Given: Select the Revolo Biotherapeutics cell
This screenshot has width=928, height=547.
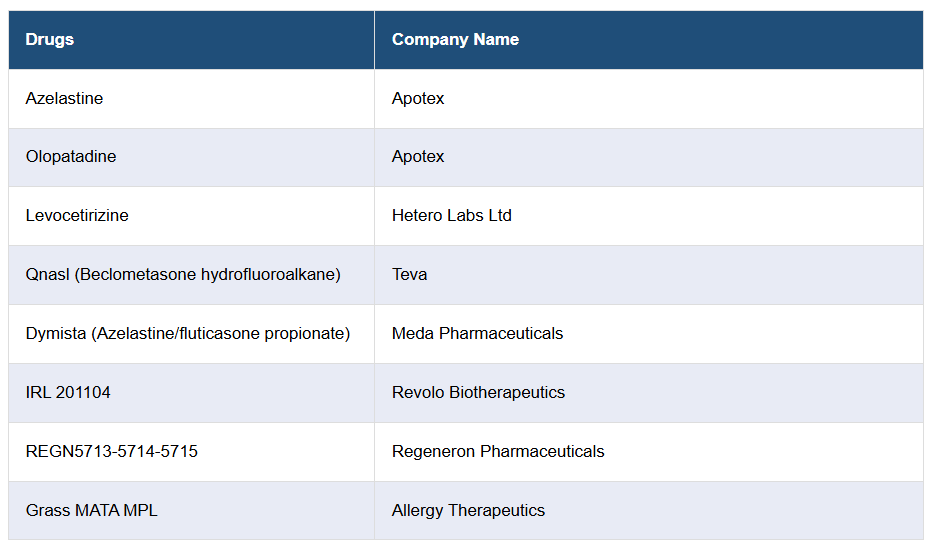Looking at the screenshot, I should pos(478,392).
